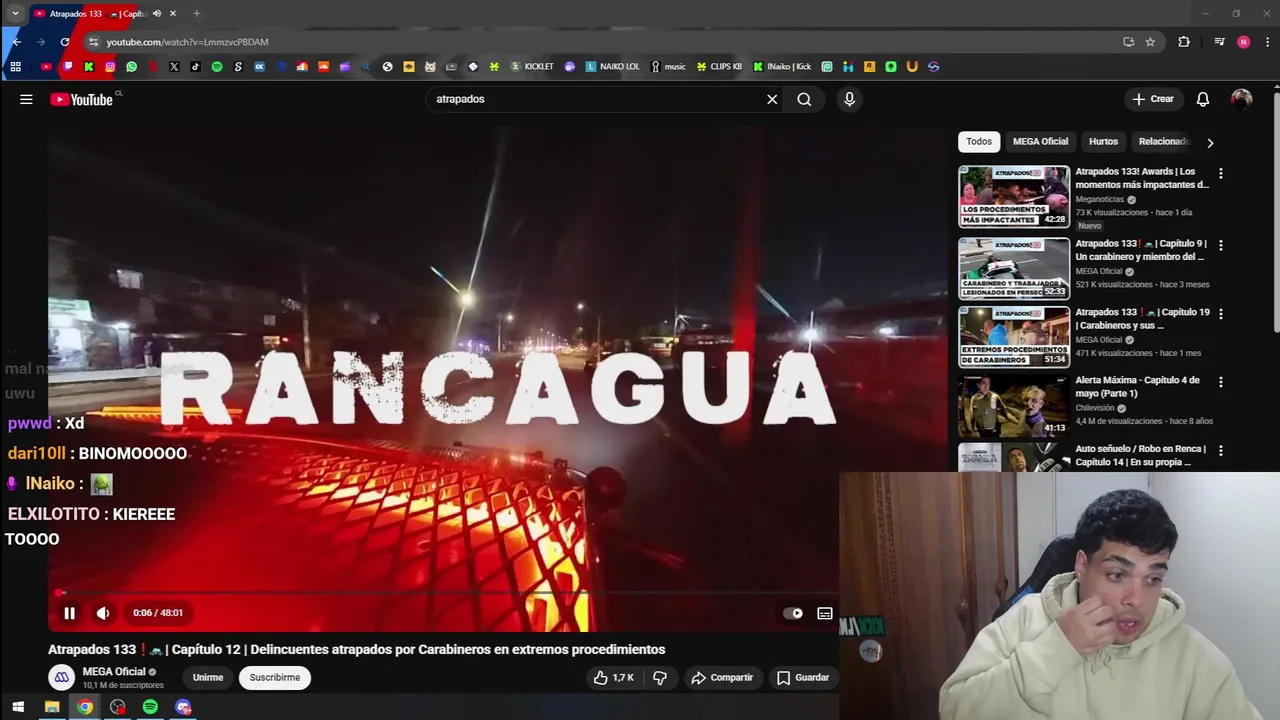Open a new browser tab
Viewport: 1280px width, 720px height.
click(196, 14)
